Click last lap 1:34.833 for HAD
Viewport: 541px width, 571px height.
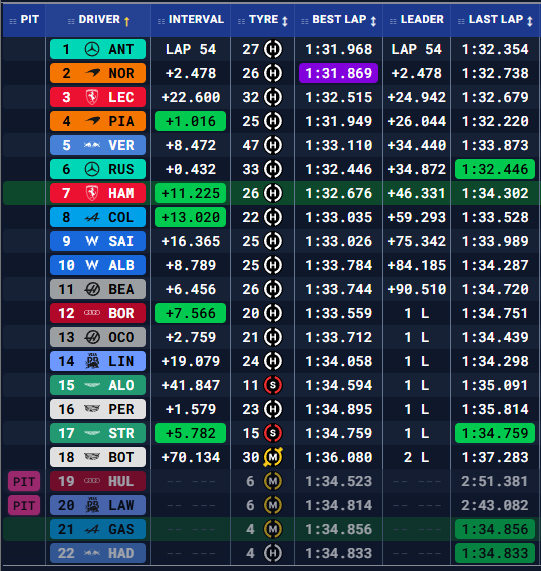(495, 553)
